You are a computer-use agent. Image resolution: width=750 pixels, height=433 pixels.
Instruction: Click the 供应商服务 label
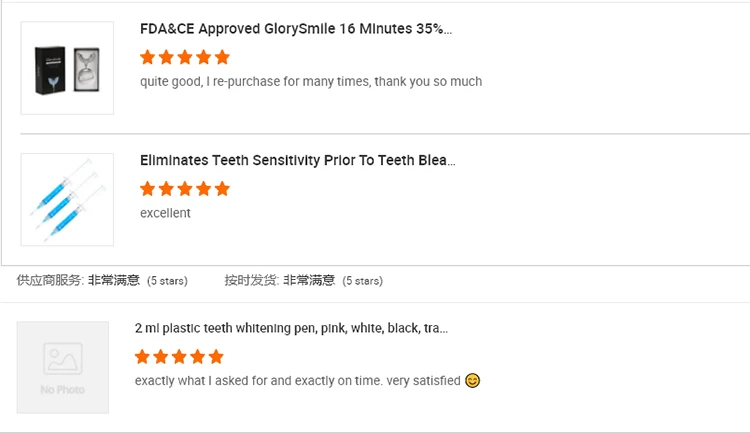(49, 281)
